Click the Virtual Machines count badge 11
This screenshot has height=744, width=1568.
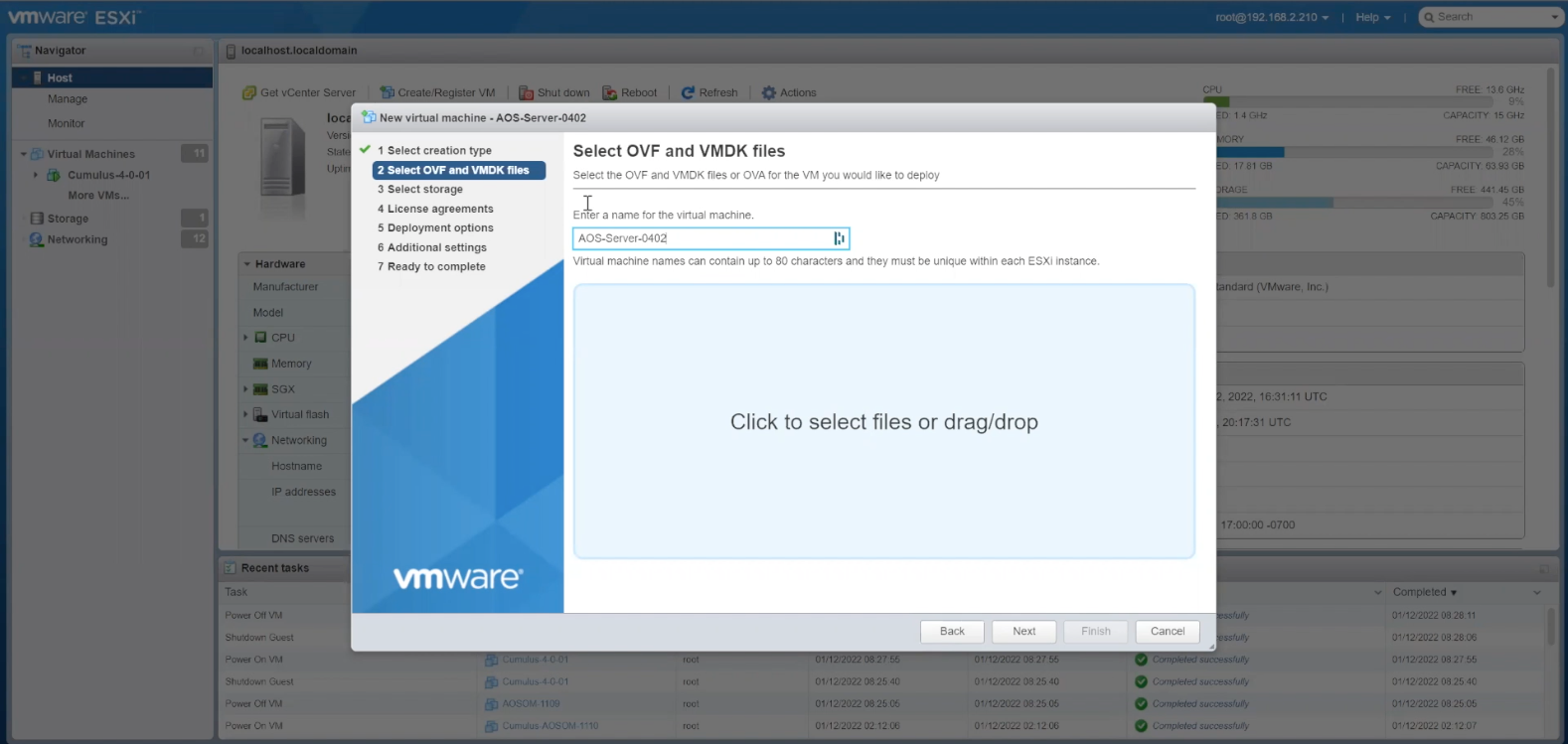point(195,153)
